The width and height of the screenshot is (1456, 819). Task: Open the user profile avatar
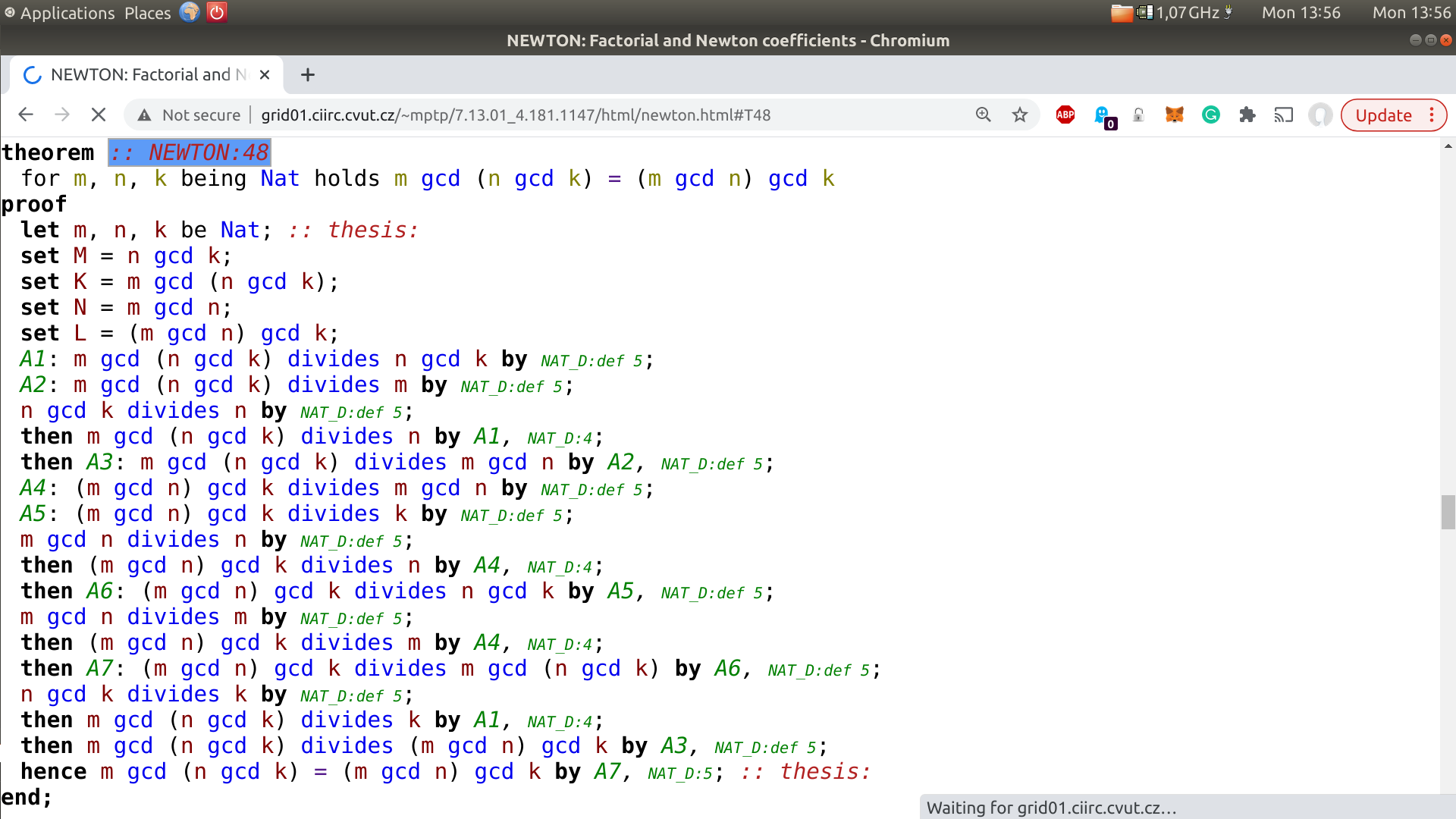[x=1320, y=115]
